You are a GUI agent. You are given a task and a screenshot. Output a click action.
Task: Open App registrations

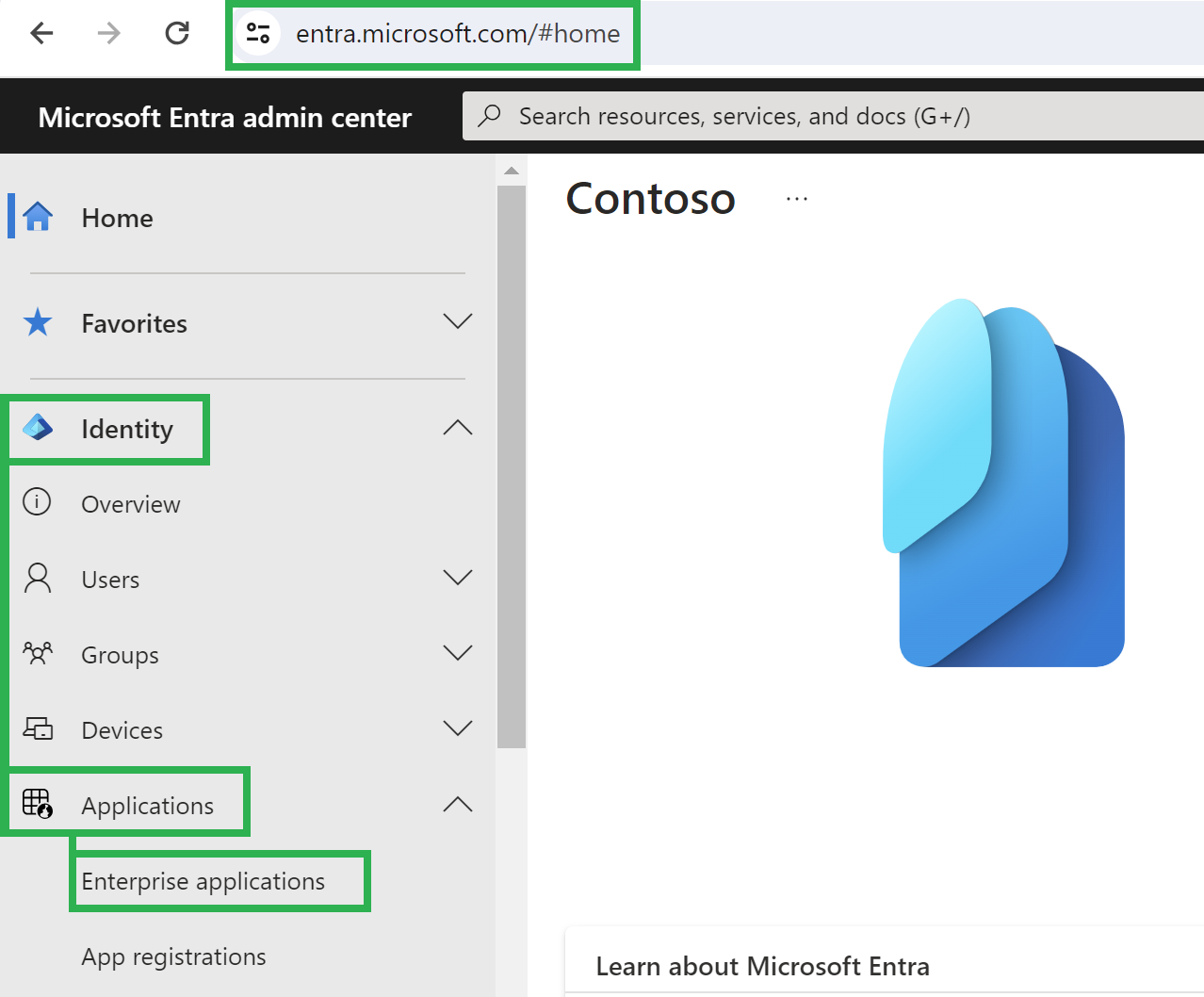pyautogui.click(x=174, y=956)
